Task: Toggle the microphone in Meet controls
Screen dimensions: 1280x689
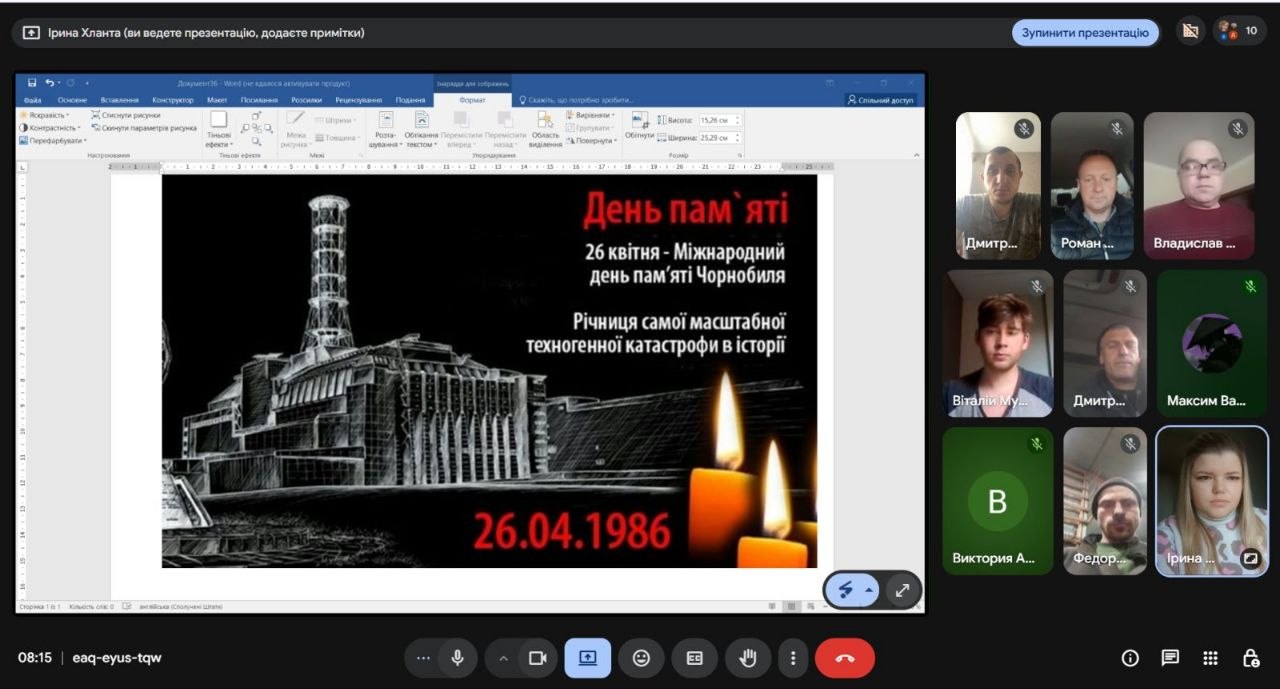Action: (x=457, y=658)
